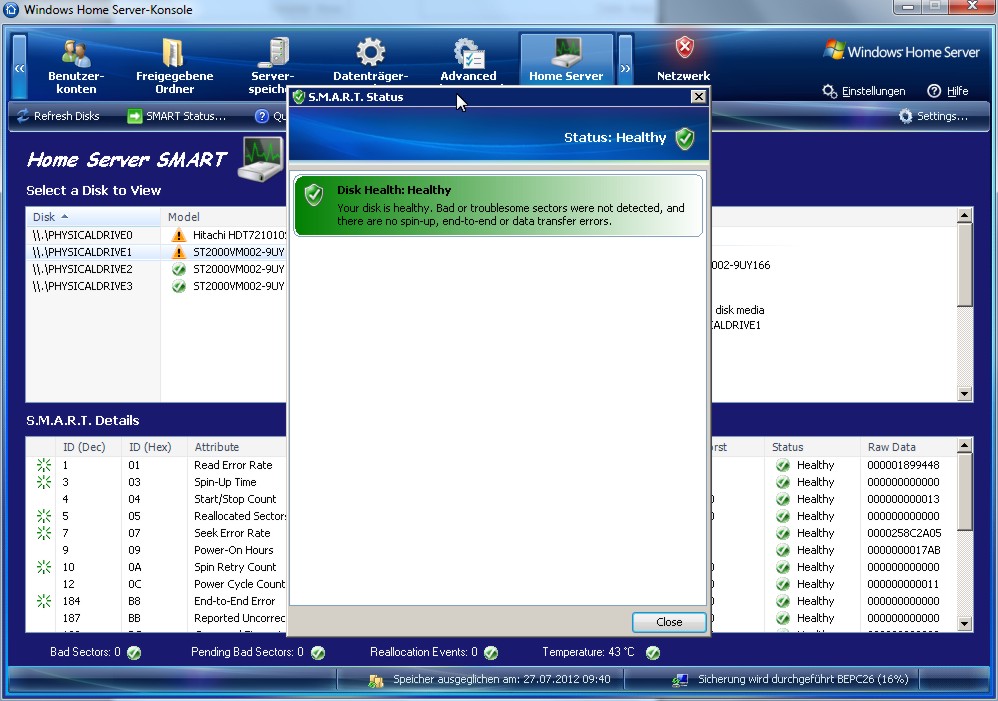Viewport: 998px width, 701px height.
Task: Click the Disk Health shield icon
Action: [x=314, y=195]
